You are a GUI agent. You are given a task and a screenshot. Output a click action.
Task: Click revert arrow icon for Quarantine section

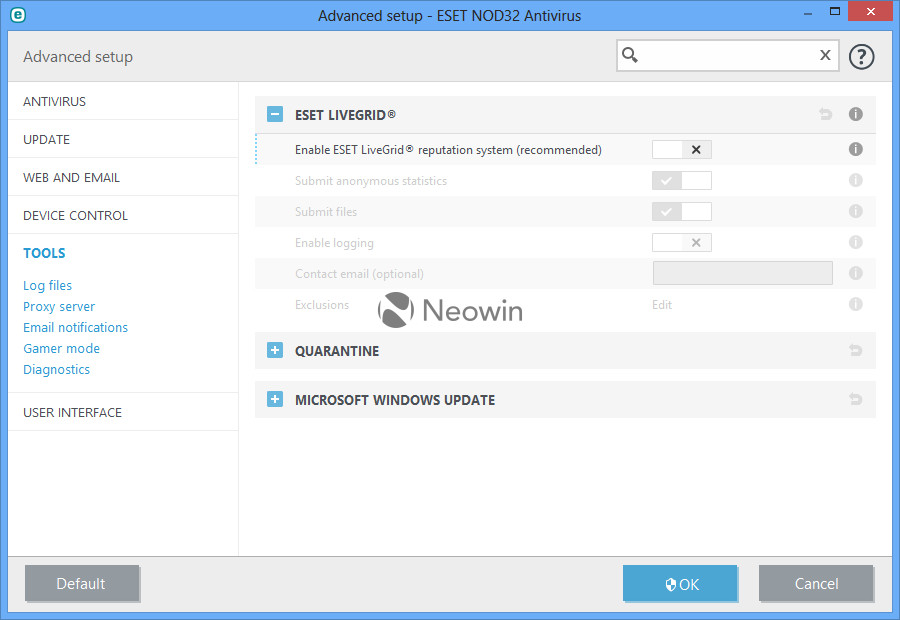[x=855, y=350]
